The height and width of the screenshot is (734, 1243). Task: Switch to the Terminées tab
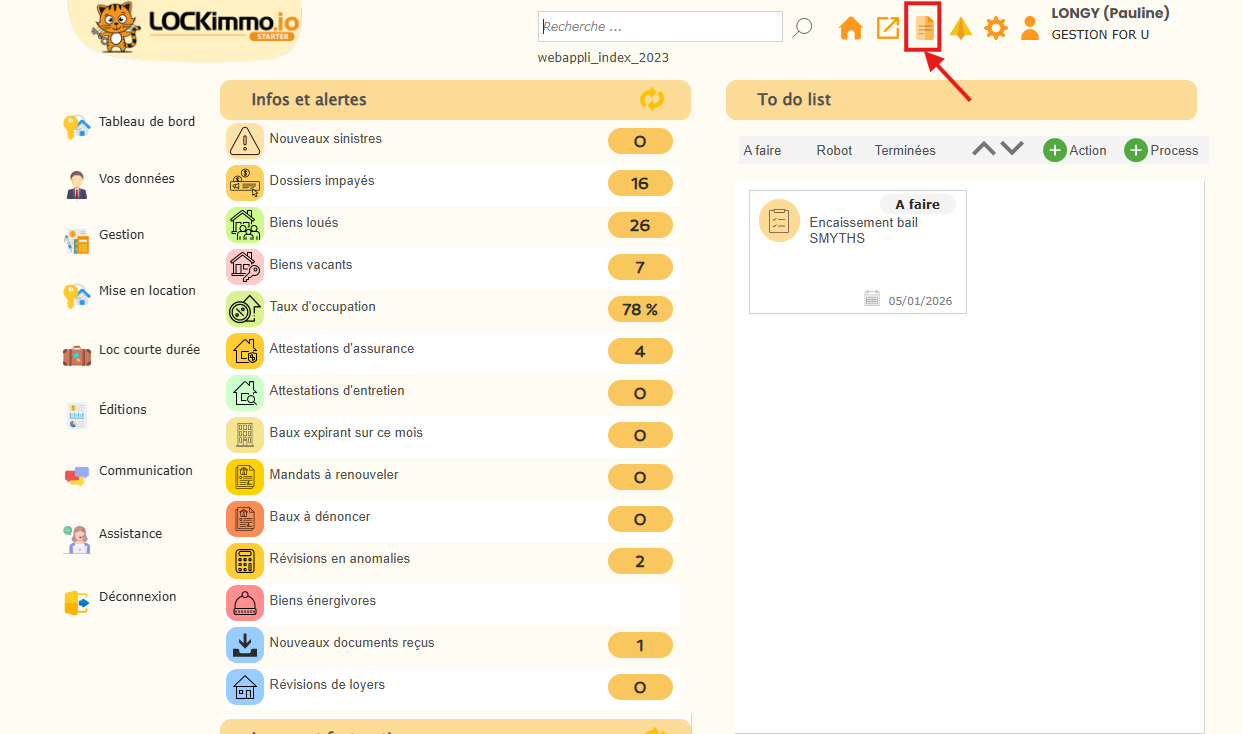(x=905, y=151)
